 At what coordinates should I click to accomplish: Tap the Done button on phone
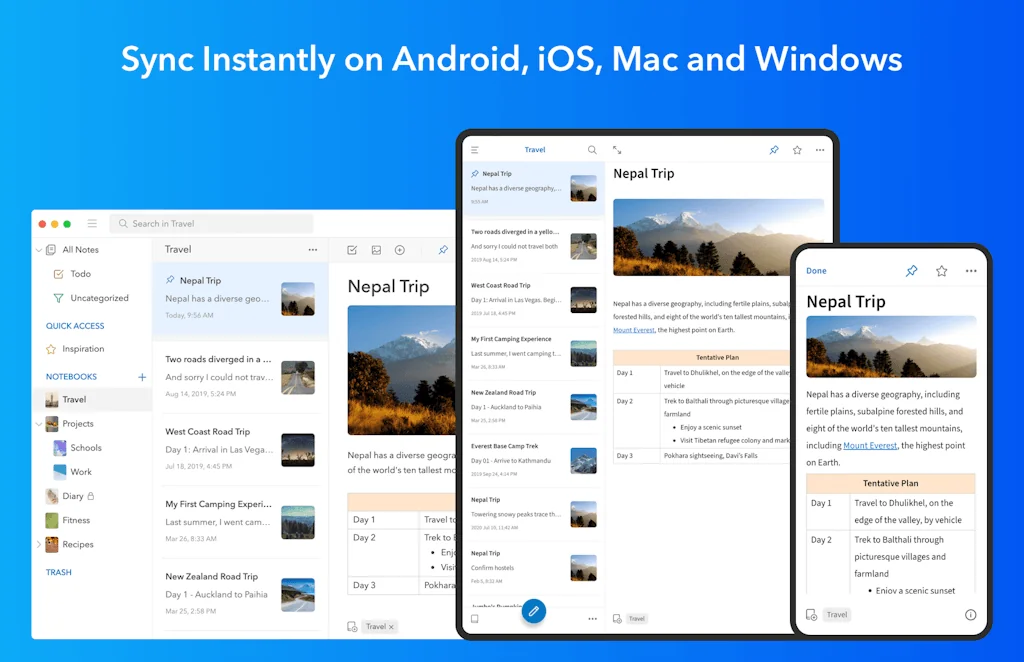pyautogui.click(x=816, y=271)
